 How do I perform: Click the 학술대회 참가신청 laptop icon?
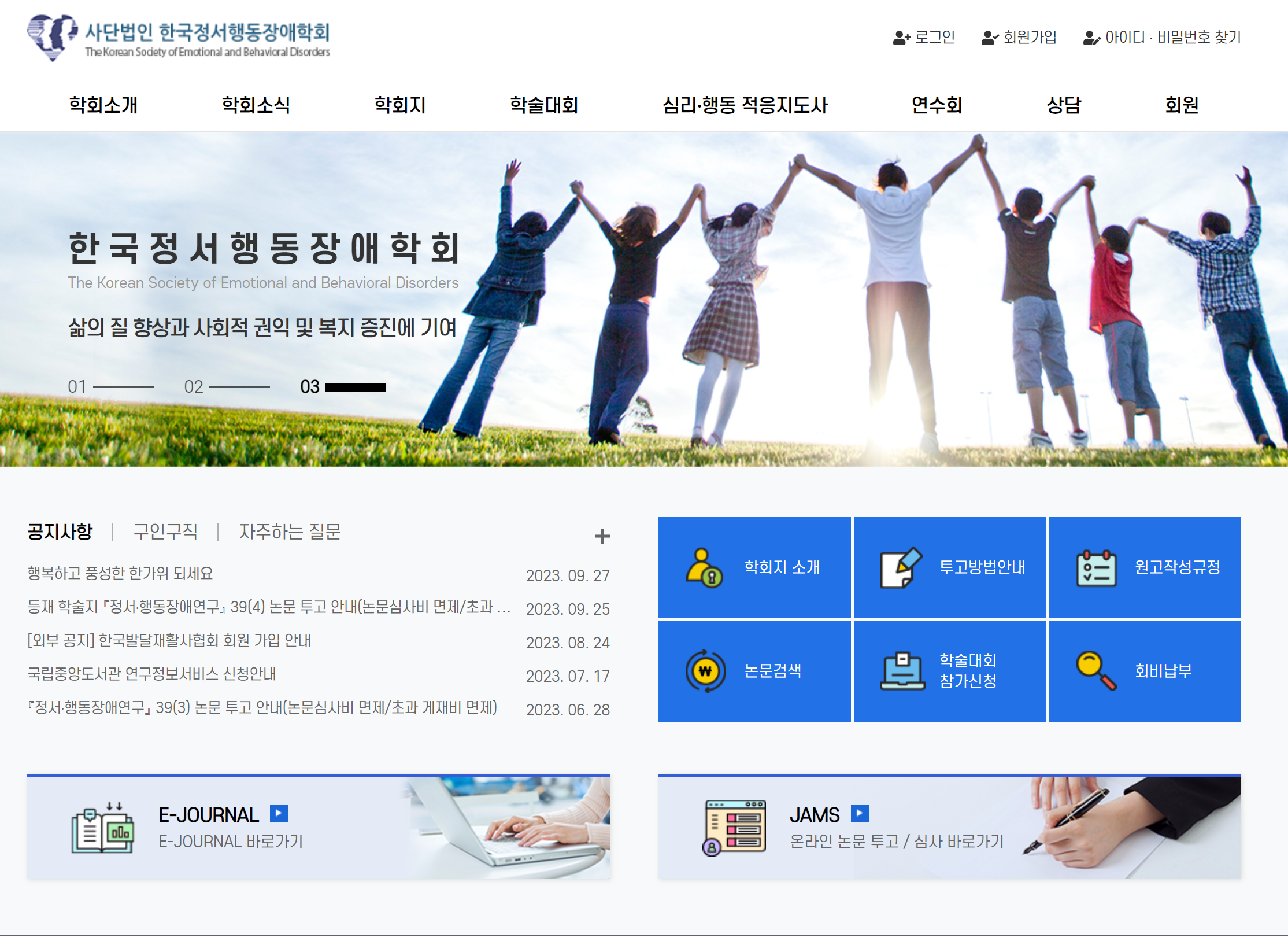point(902,671)
